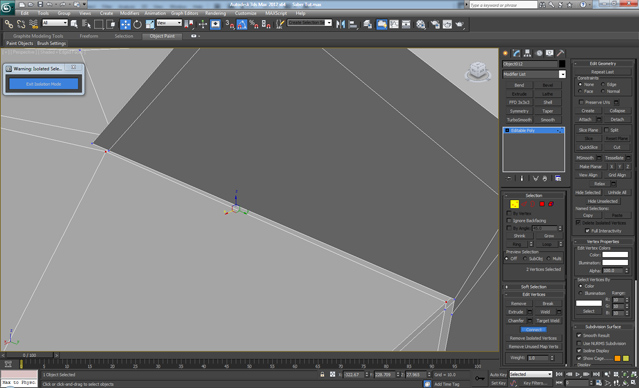Collapse the Edit Geometry rollout
Image resolution: width=639 pixels, height=388 pixels.
[603, 64]
